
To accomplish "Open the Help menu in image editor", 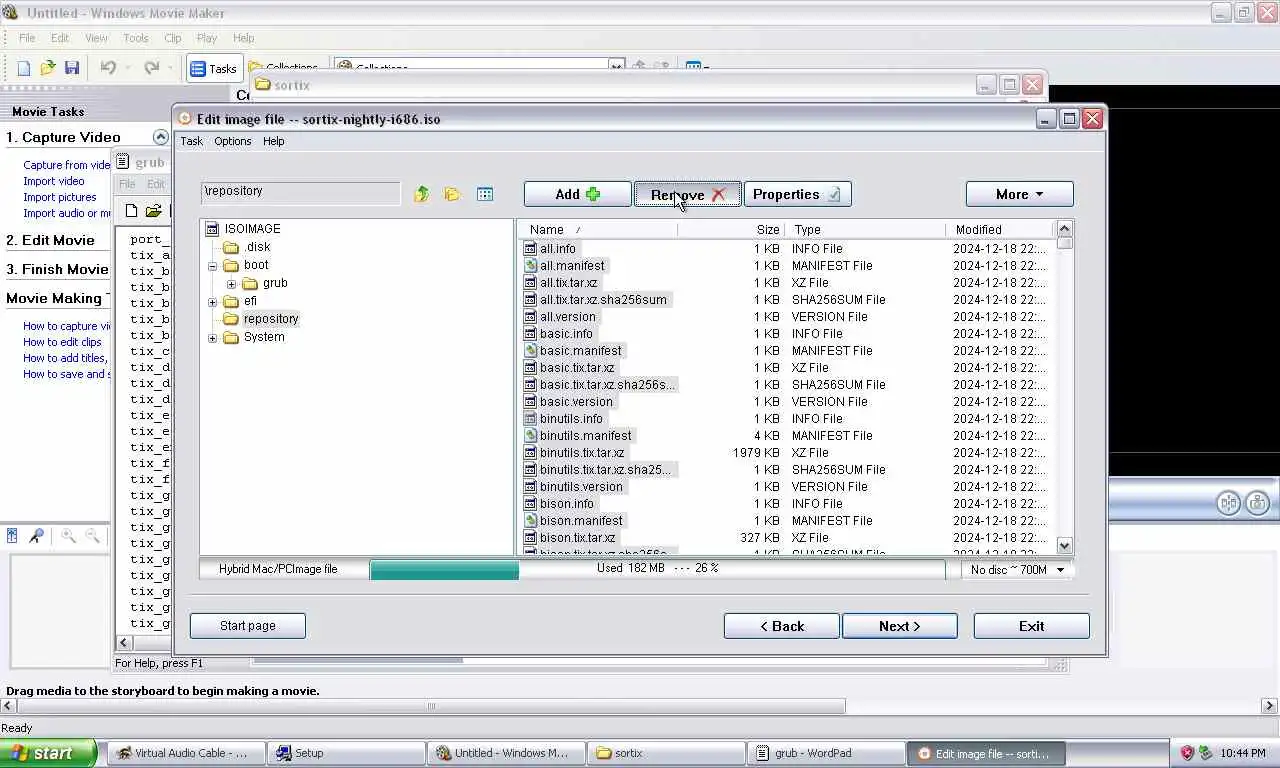I will (273, 141).
